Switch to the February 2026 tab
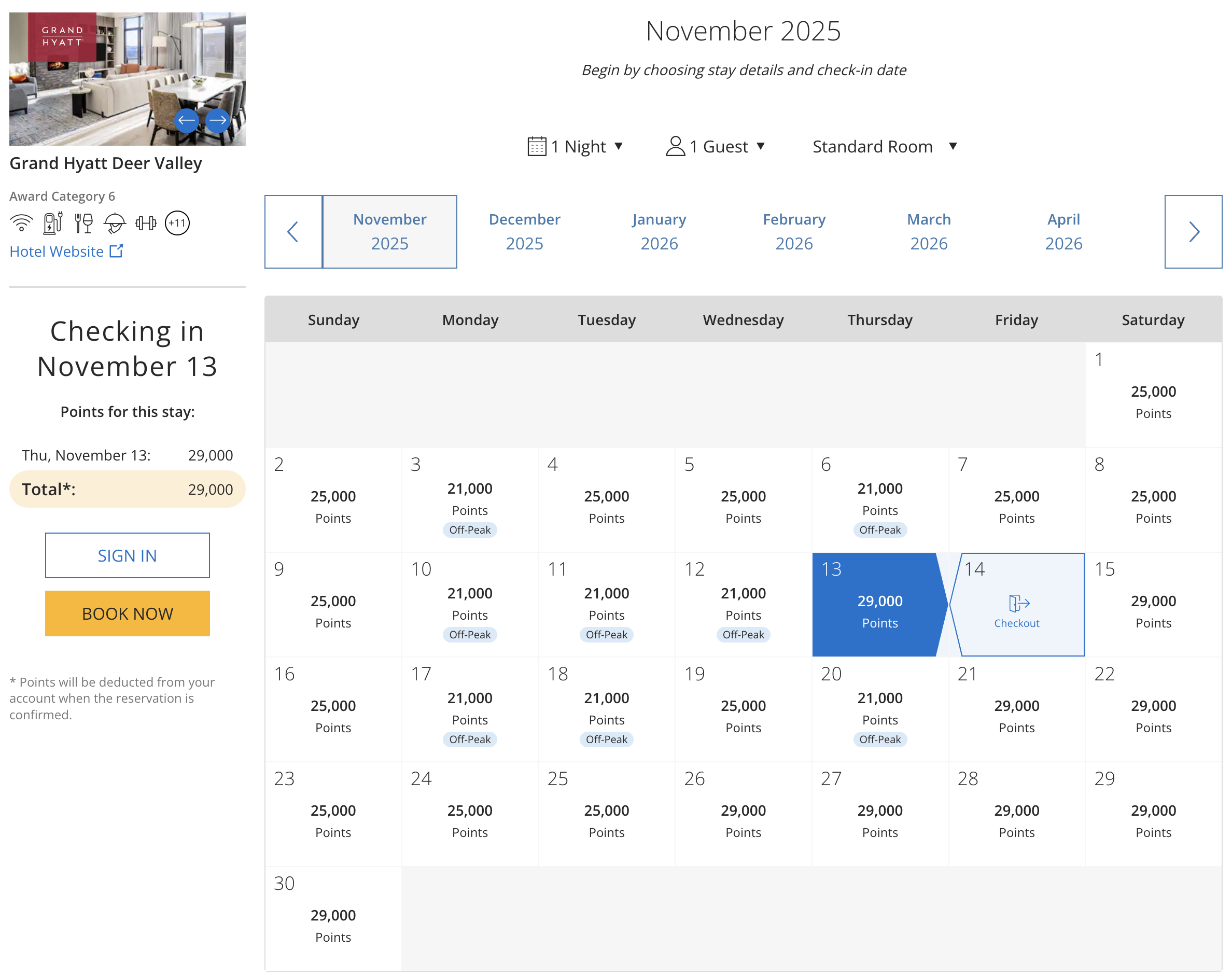This screenshot has height=977, width=1232. 794,231
